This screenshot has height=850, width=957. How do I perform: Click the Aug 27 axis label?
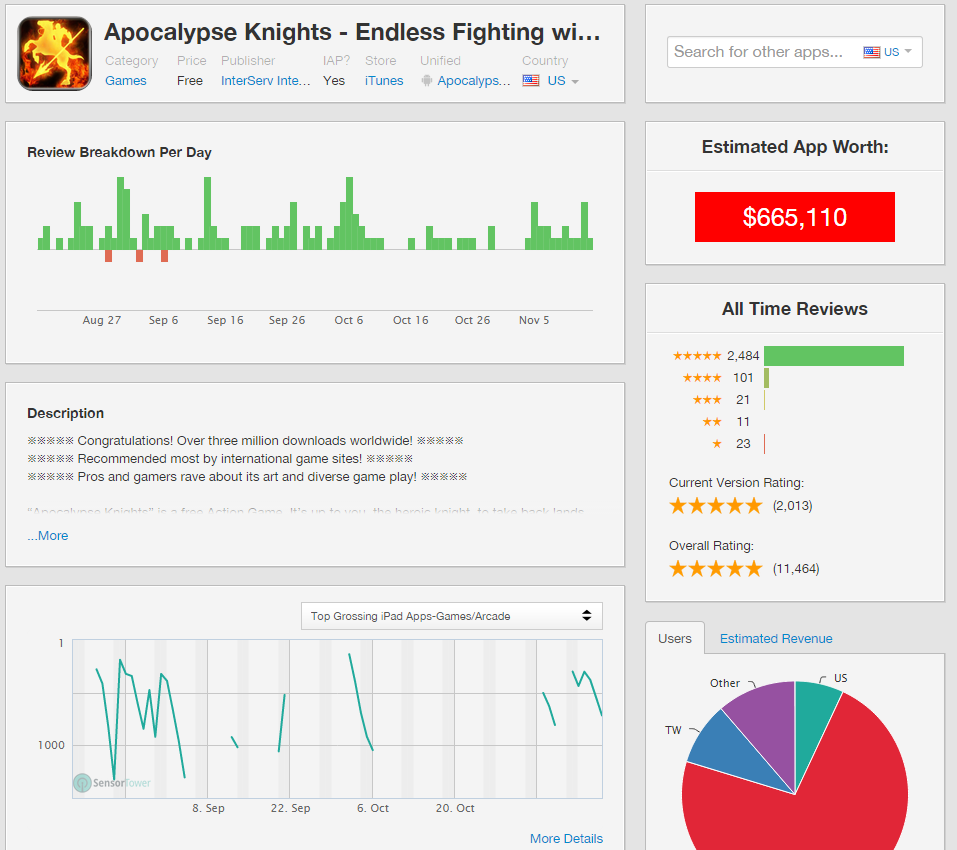pyautogui.click(x=102, y=320)
